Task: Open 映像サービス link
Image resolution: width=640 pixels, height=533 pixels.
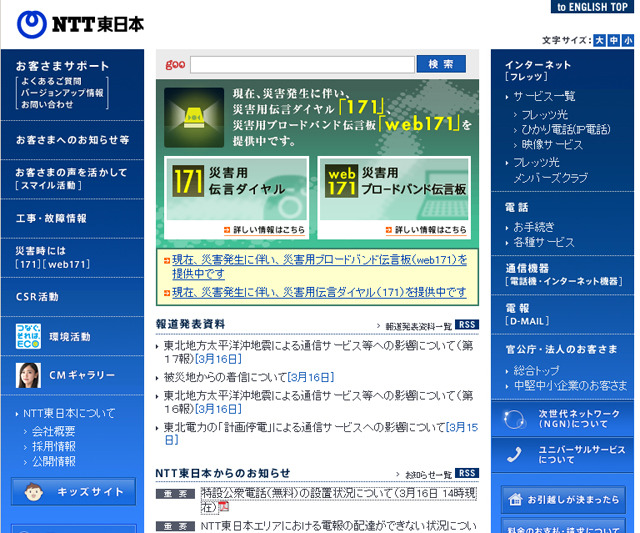Action: point(552,144)
